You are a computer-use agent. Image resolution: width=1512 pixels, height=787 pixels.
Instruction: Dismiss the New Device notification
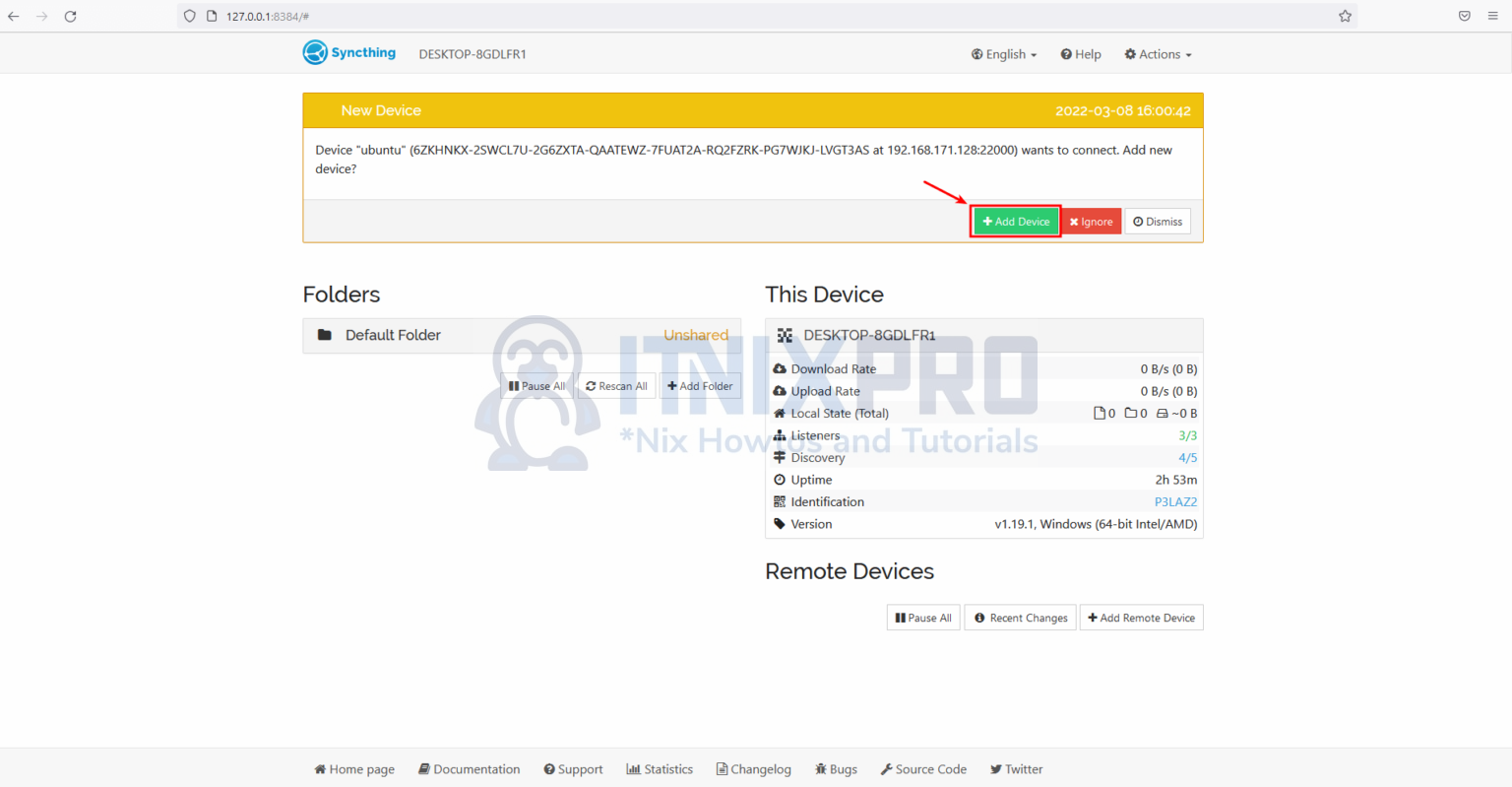1158,221
